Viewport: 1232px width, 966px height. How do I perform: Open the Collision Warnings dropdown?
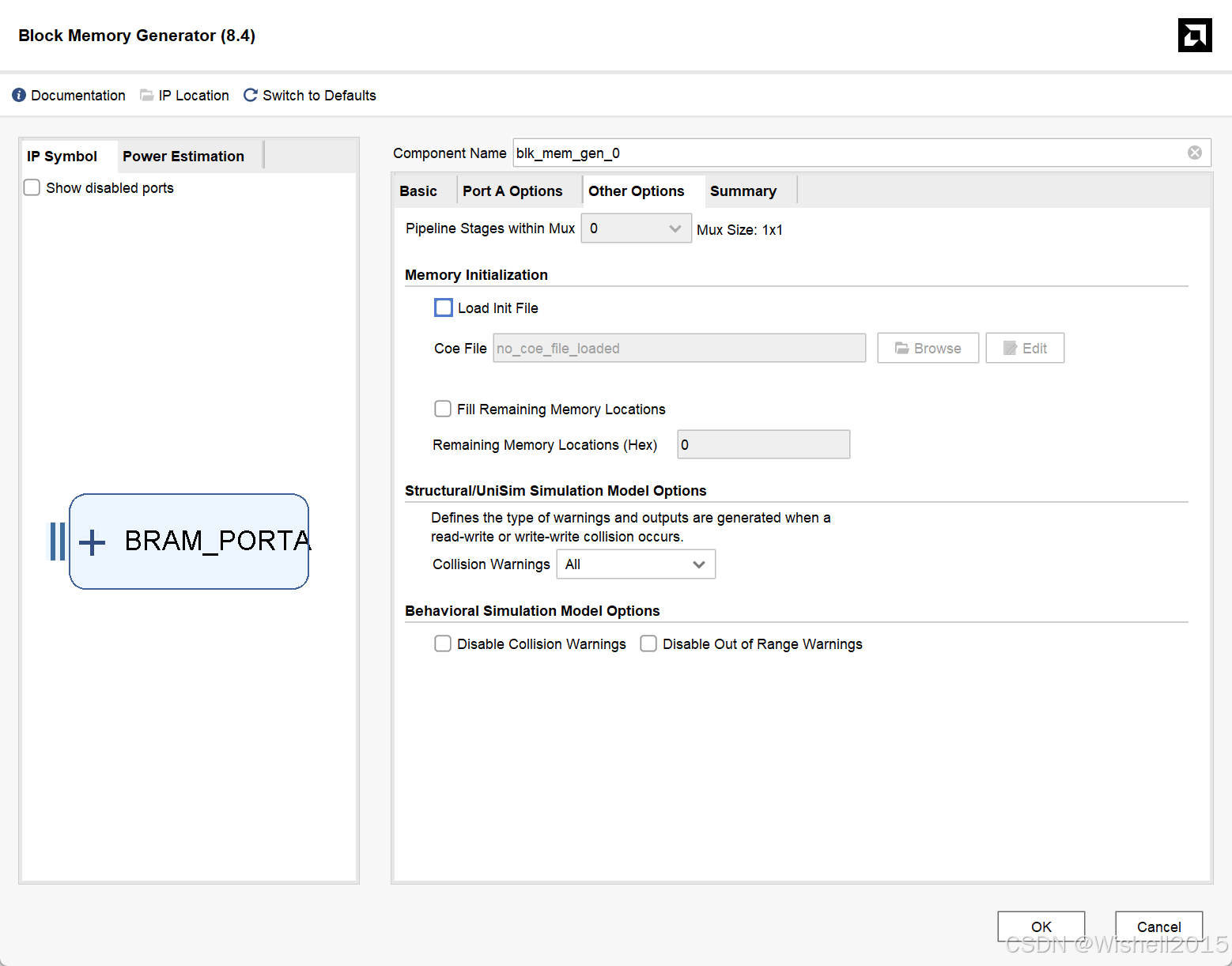(637, 564)
